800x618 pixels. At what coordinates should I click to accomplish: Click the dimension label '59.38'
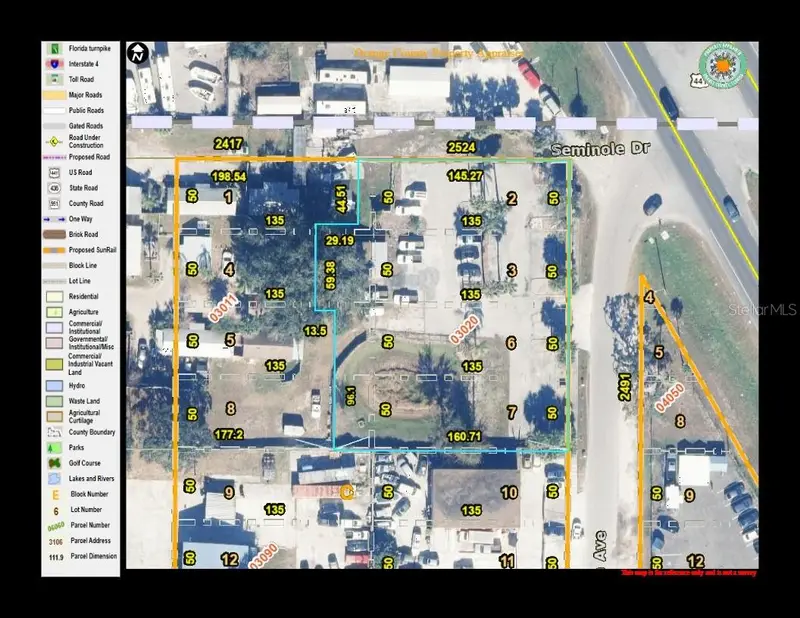[330, 276]
